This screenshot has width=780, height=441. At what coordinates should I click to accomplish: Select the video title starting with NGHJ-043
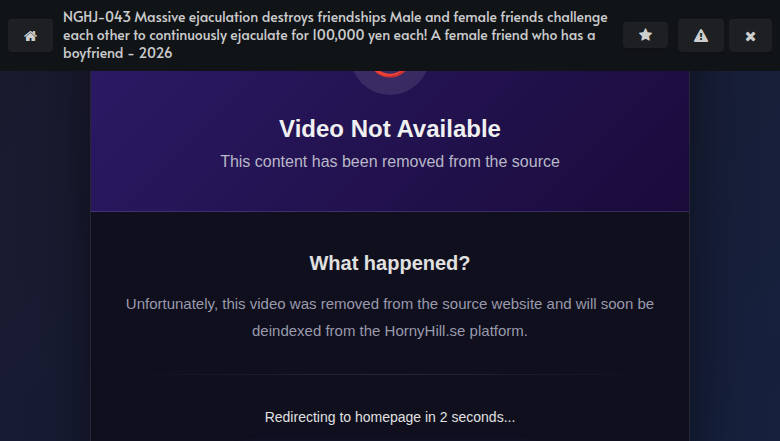pos(335,35)
